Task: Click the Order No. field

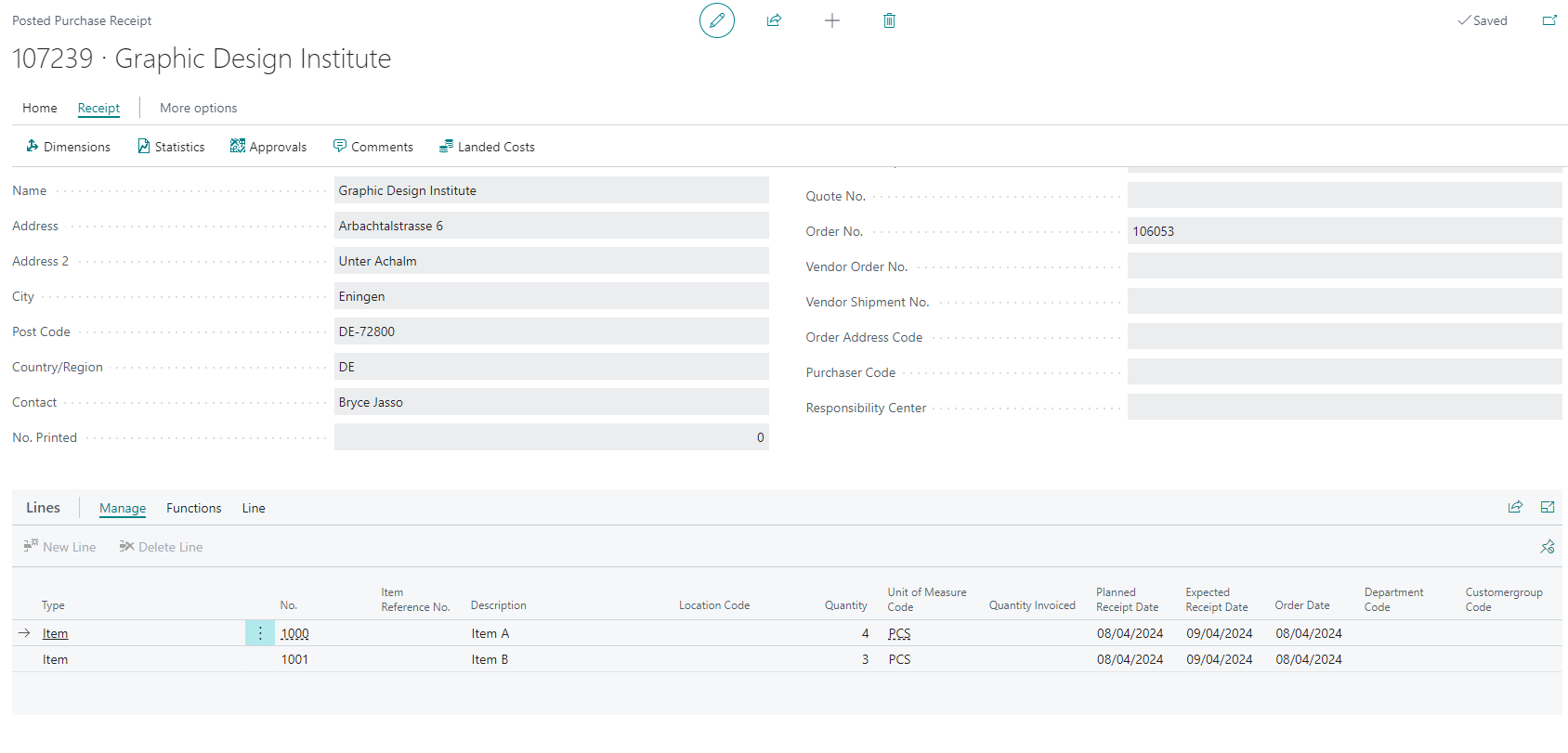Action: (1343, 231)
